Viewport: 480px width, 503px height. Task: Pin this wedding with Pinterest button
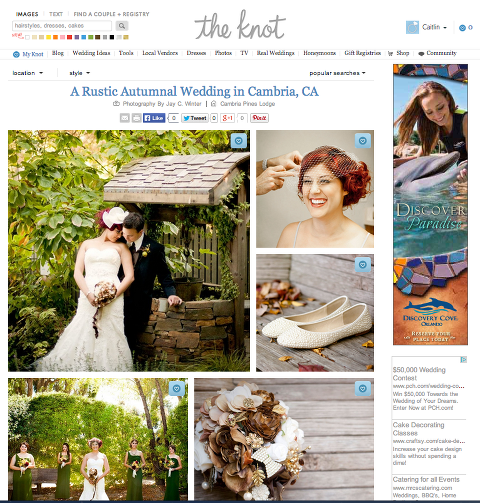coord(259,118)
